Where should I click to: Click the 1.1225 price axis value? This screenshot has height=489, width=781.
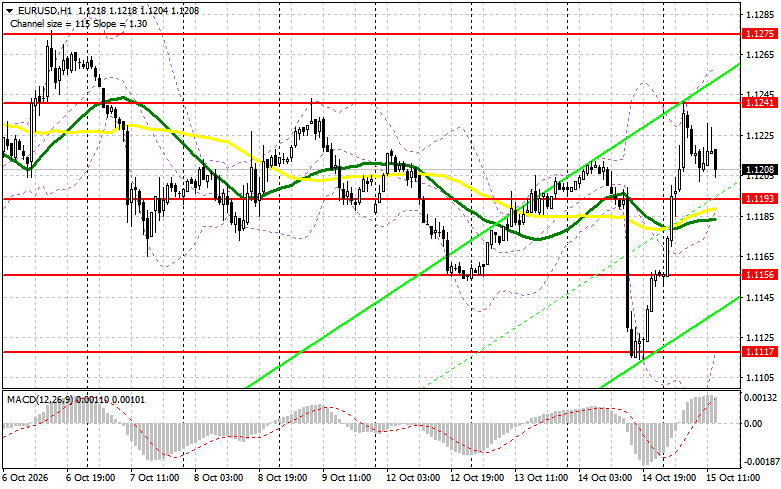[x=760, y=135]
